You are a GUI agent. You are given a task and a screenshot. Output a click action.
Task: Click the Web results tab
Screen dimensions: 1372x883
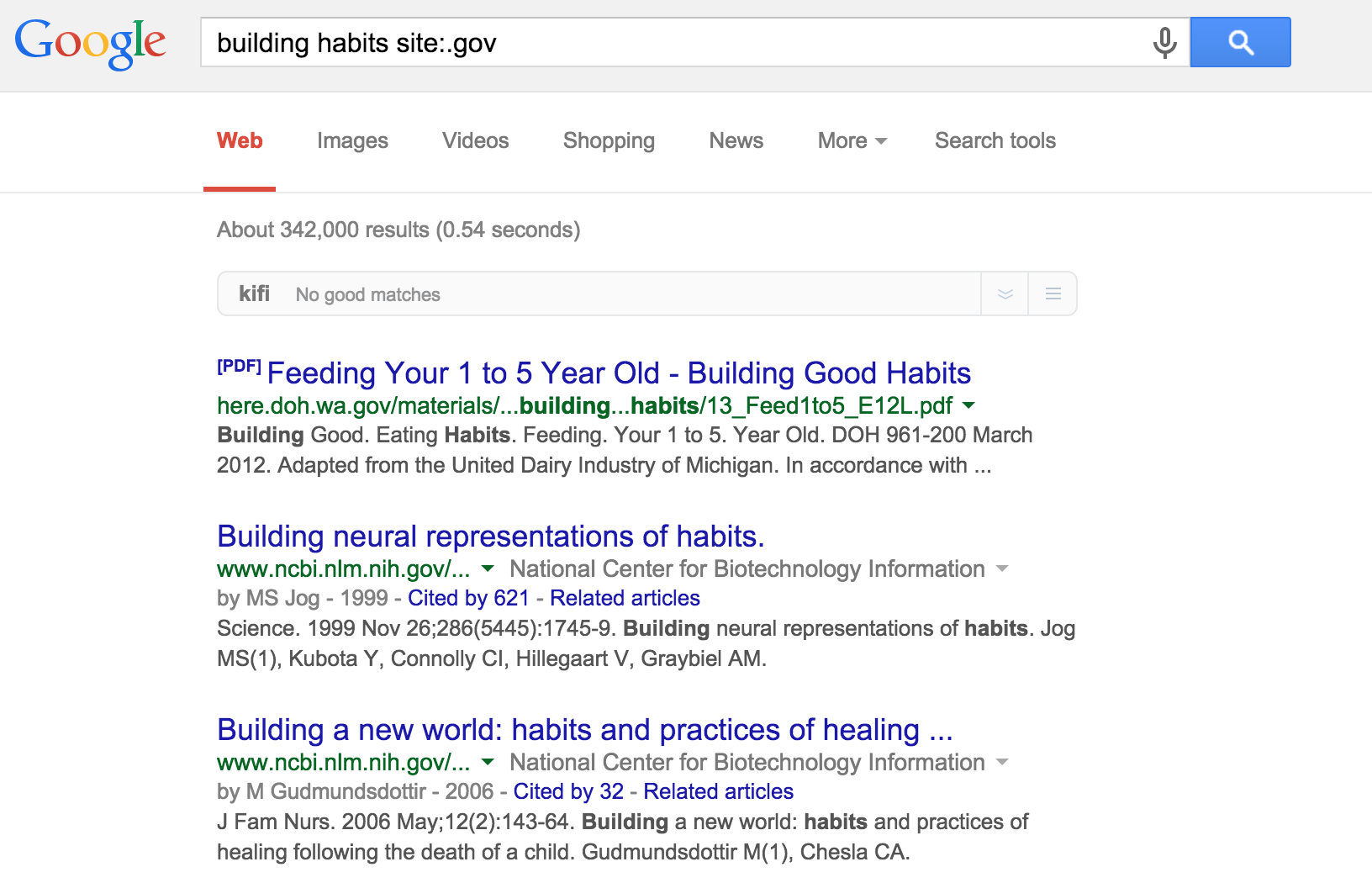tap(240, 140)
